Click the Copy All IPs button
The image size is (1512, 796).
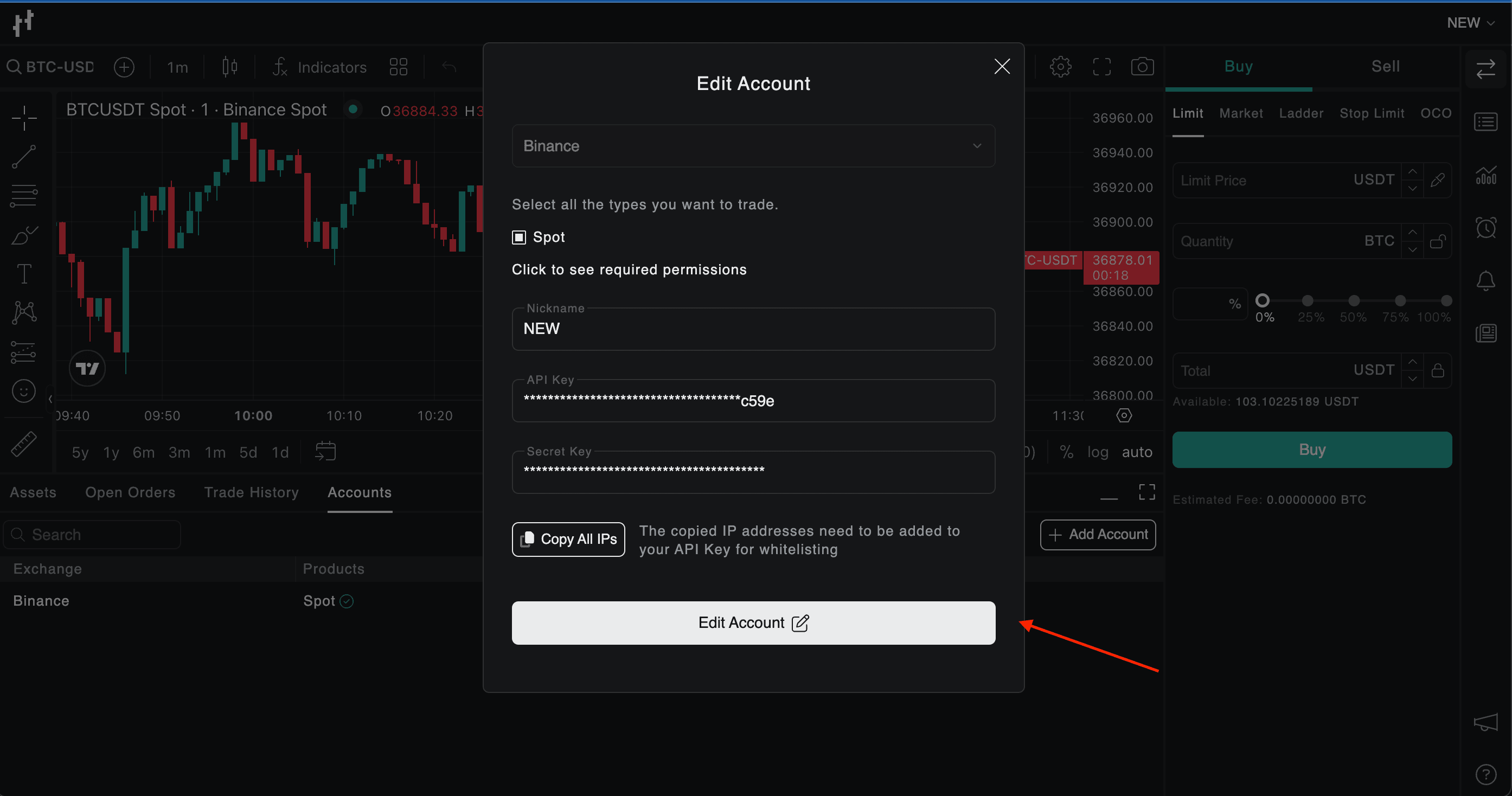click(568, 539)
